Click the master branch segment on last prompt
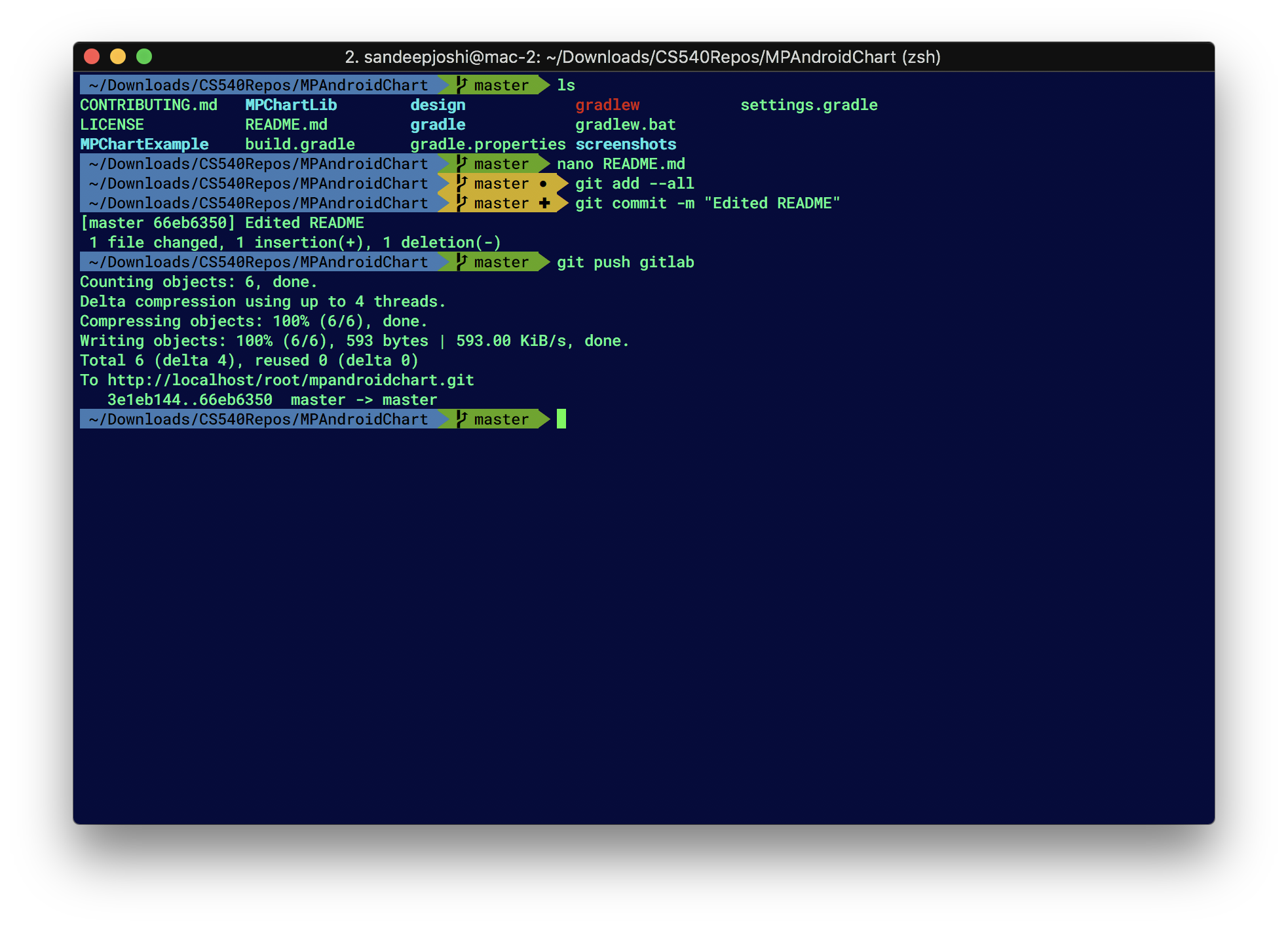1288x929 pixels. tap(495, 419)
